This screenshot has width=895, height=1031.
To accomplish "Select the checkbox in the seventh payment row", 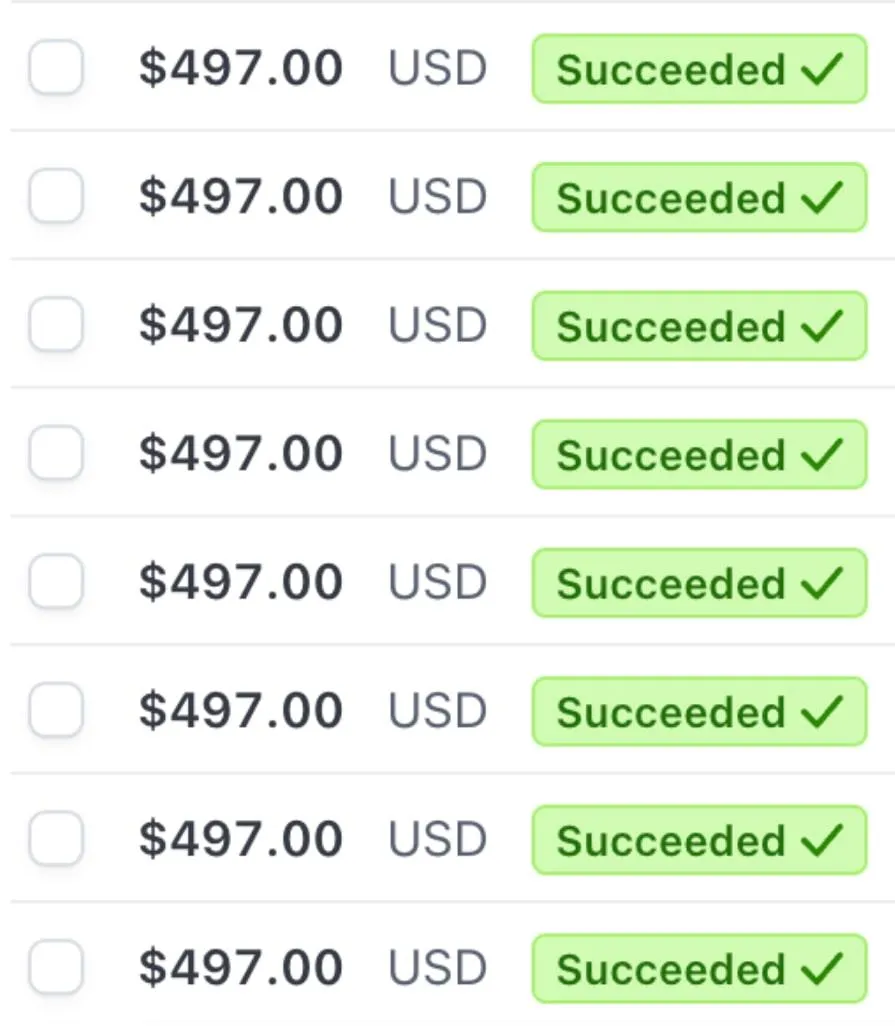I will pyautogui.click(x=56, y=838).
